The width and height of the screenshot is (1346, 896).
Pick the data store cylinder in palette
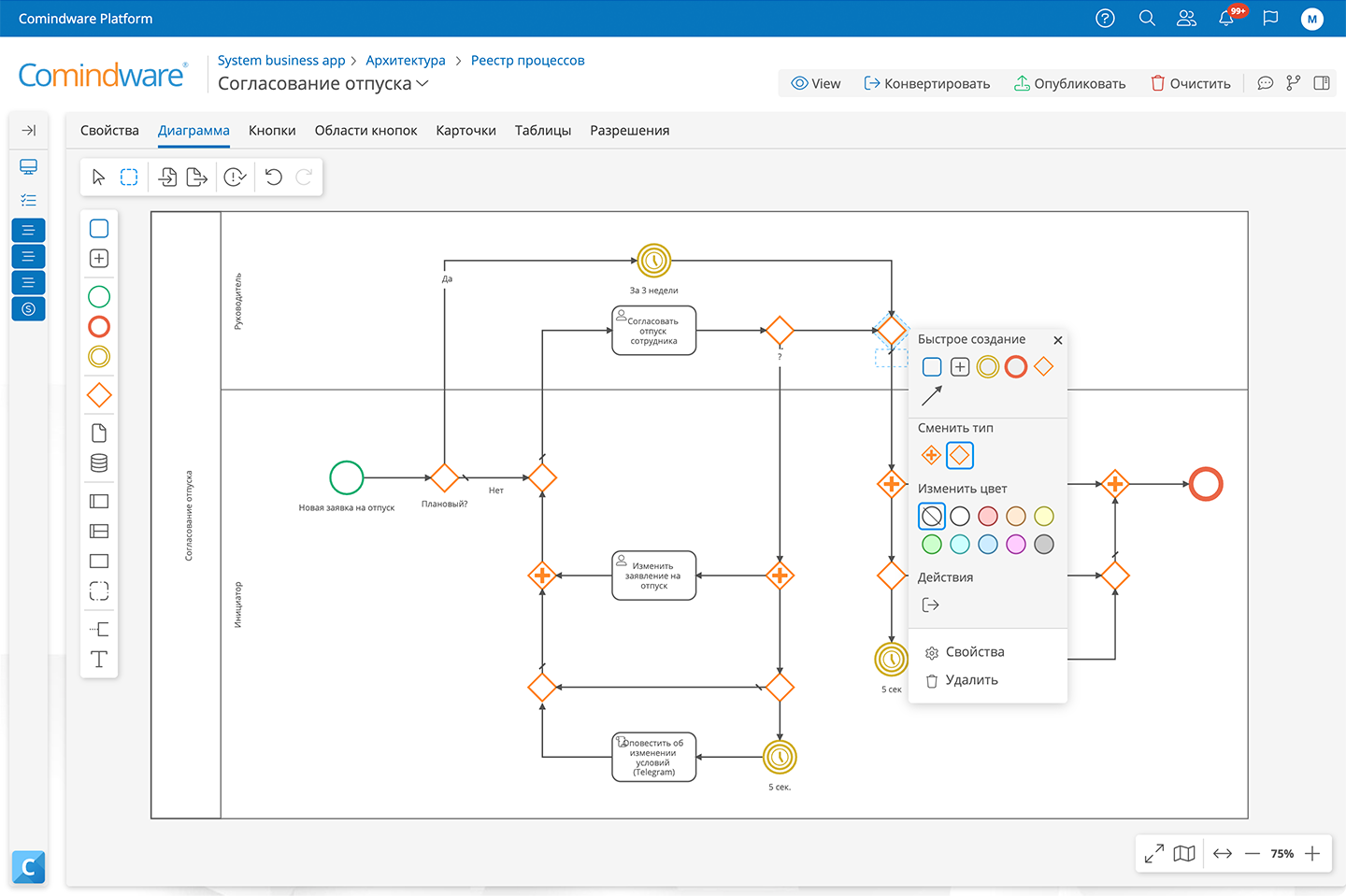click(x=99, y=463)
